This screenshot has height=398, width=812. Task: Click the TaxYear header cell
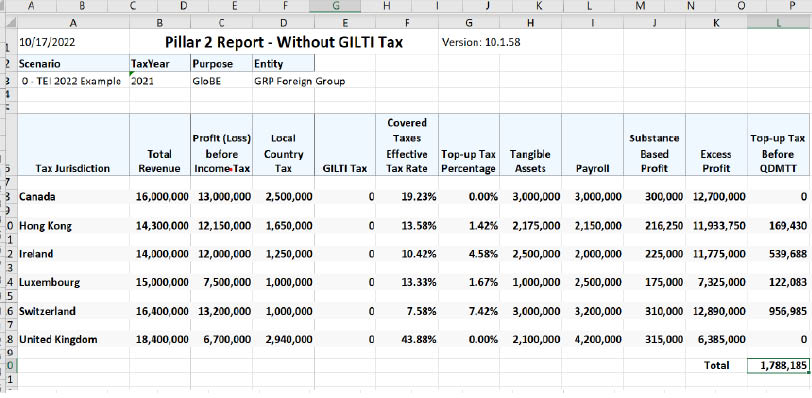160,64
